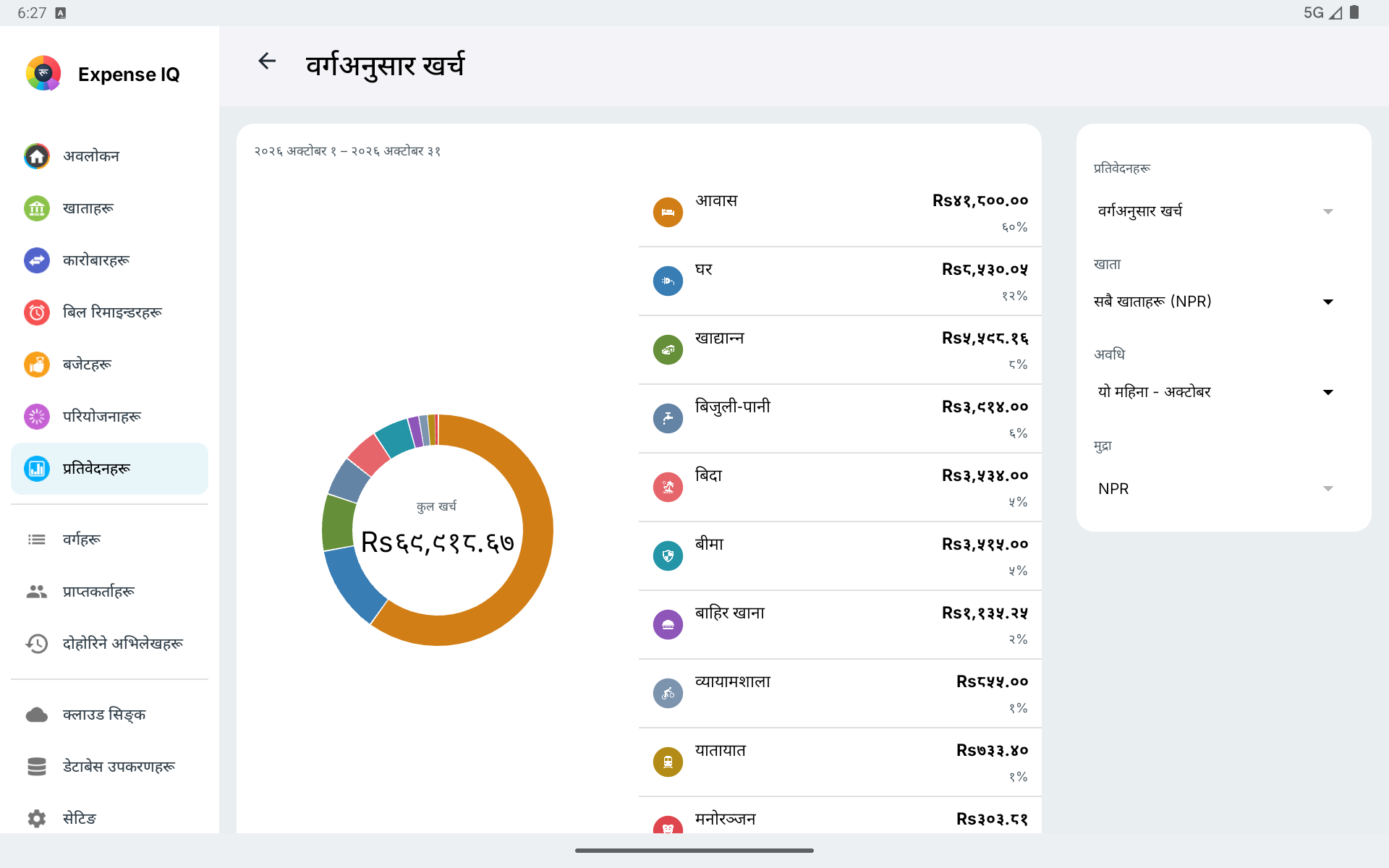The width and height of the screenshot is (1389, 868).
Task: Open the सेटिङ gear icon
Action: (37, 818)
